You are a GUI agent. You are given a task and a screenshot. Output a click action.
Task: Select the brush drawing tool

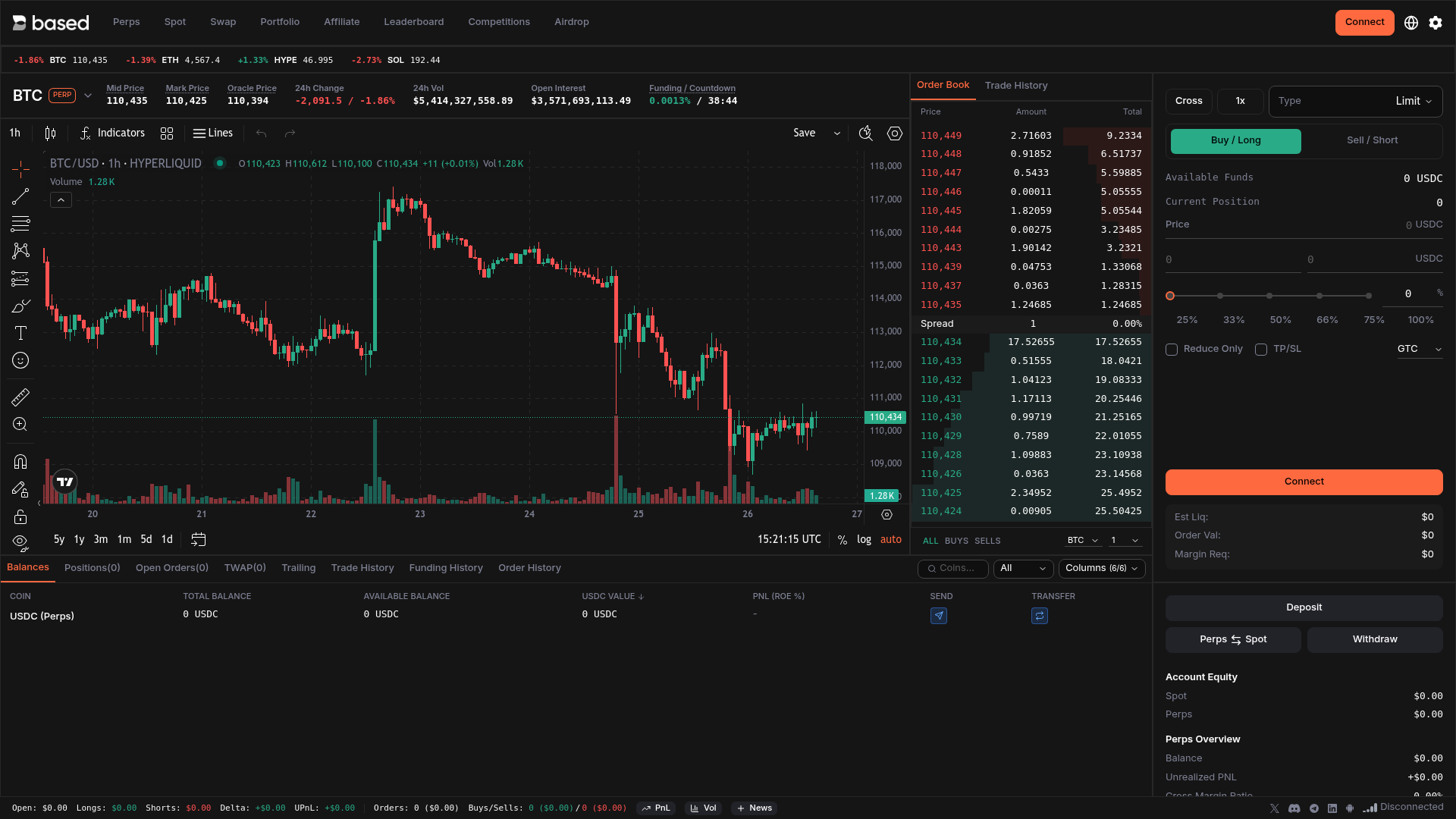coord(20,306)
